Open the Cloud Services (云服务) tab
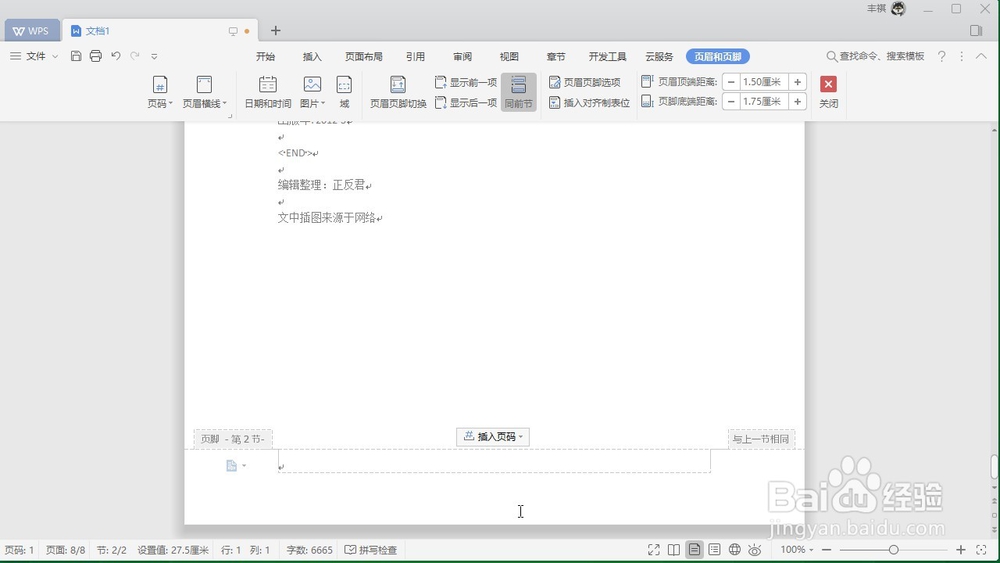1000x563 pixels. point(659,57)
